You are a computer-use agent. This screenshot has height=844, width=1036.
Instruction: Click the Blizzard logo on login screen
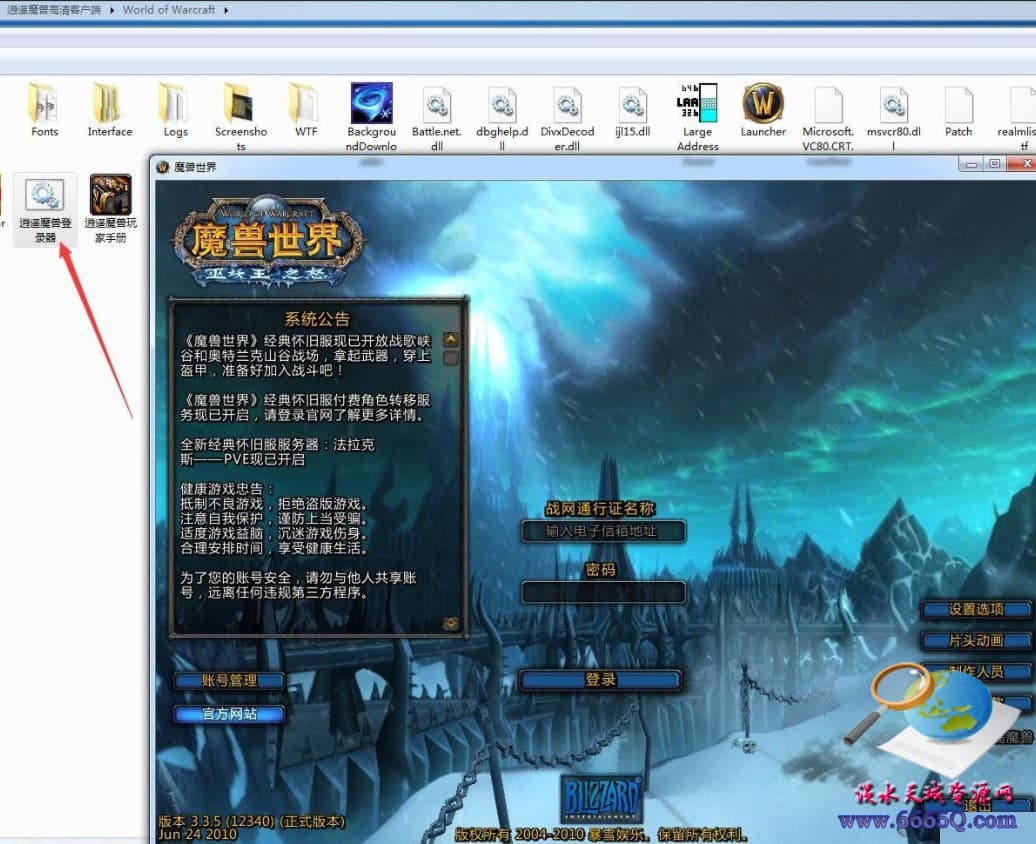601,798
